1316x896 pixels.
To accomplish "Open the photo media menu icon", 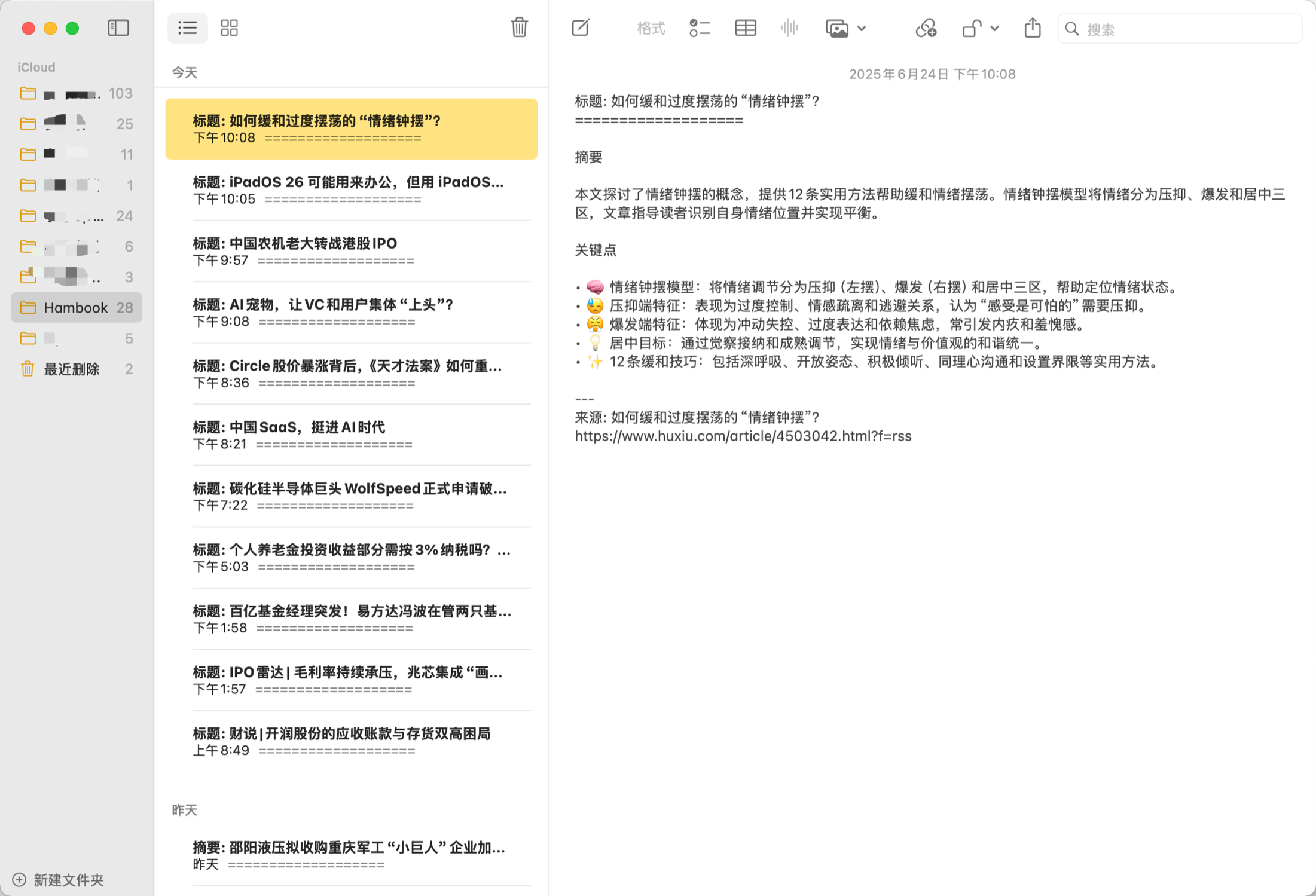I will (837, 28).
